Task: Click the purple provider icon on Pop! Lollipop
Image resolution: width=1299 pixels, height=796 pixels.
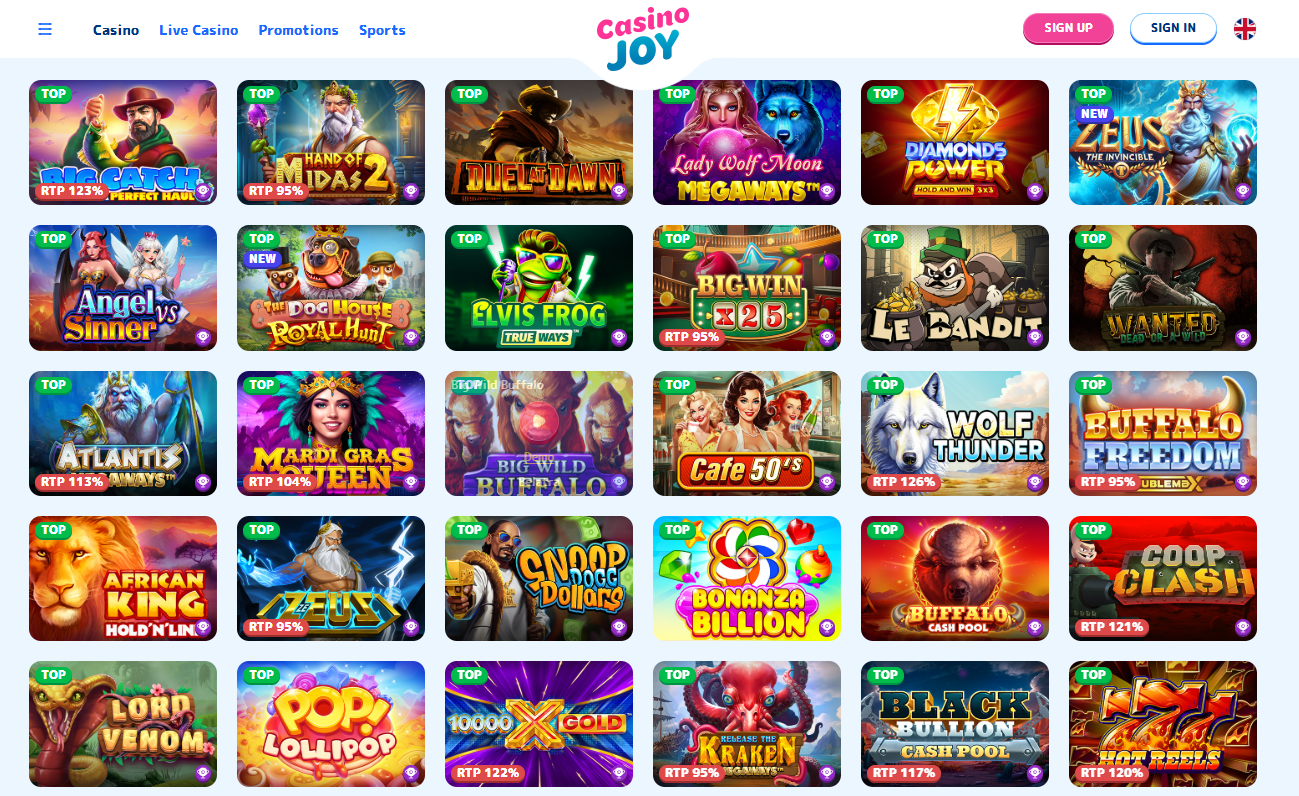Action: click(411, 773)
